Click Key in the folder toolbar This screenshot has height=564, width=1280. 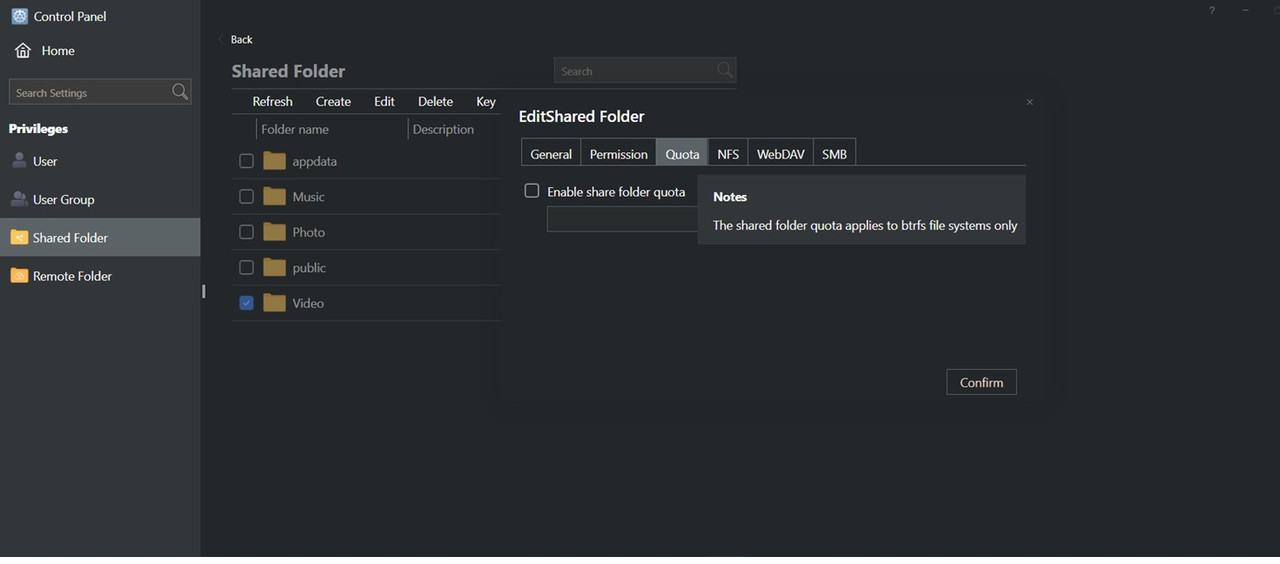pos(486,101)
